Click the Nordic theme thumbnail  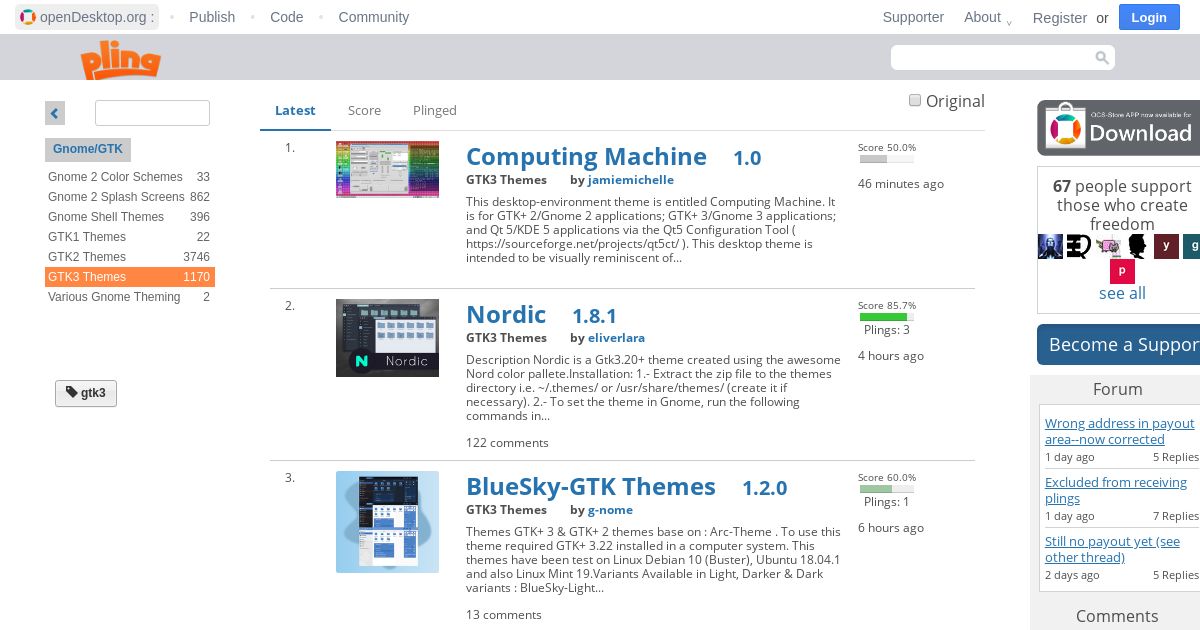[387, 338]
